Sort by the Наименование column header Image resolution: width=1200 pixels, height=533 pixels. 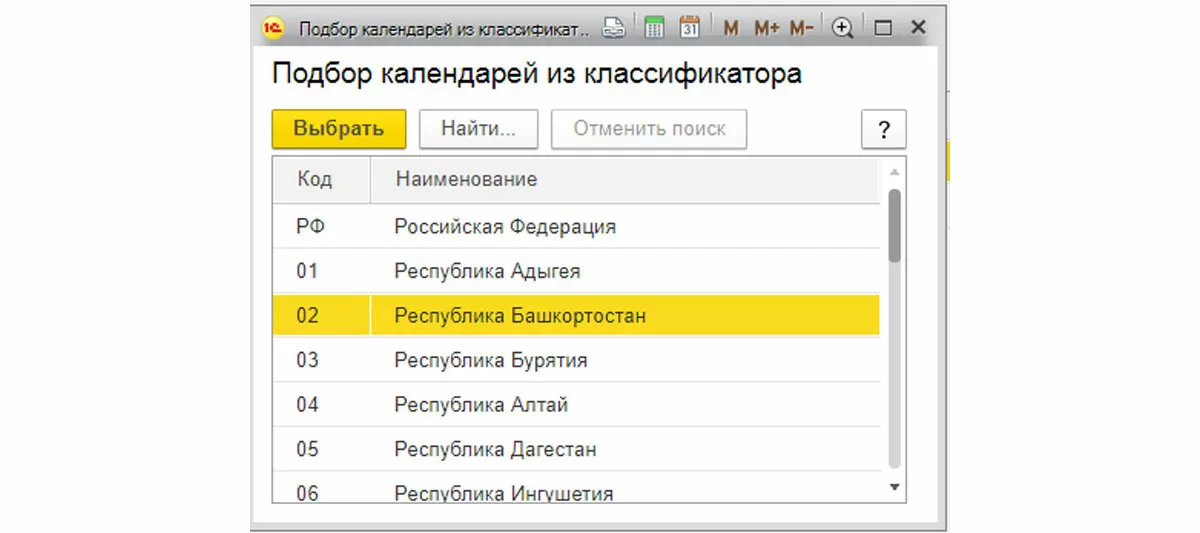pyautogui.click(x=466, y=180)
